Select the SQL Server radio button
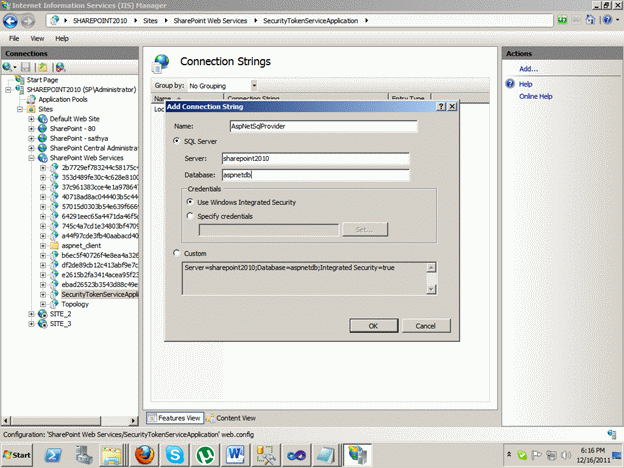 pos(176,141)
